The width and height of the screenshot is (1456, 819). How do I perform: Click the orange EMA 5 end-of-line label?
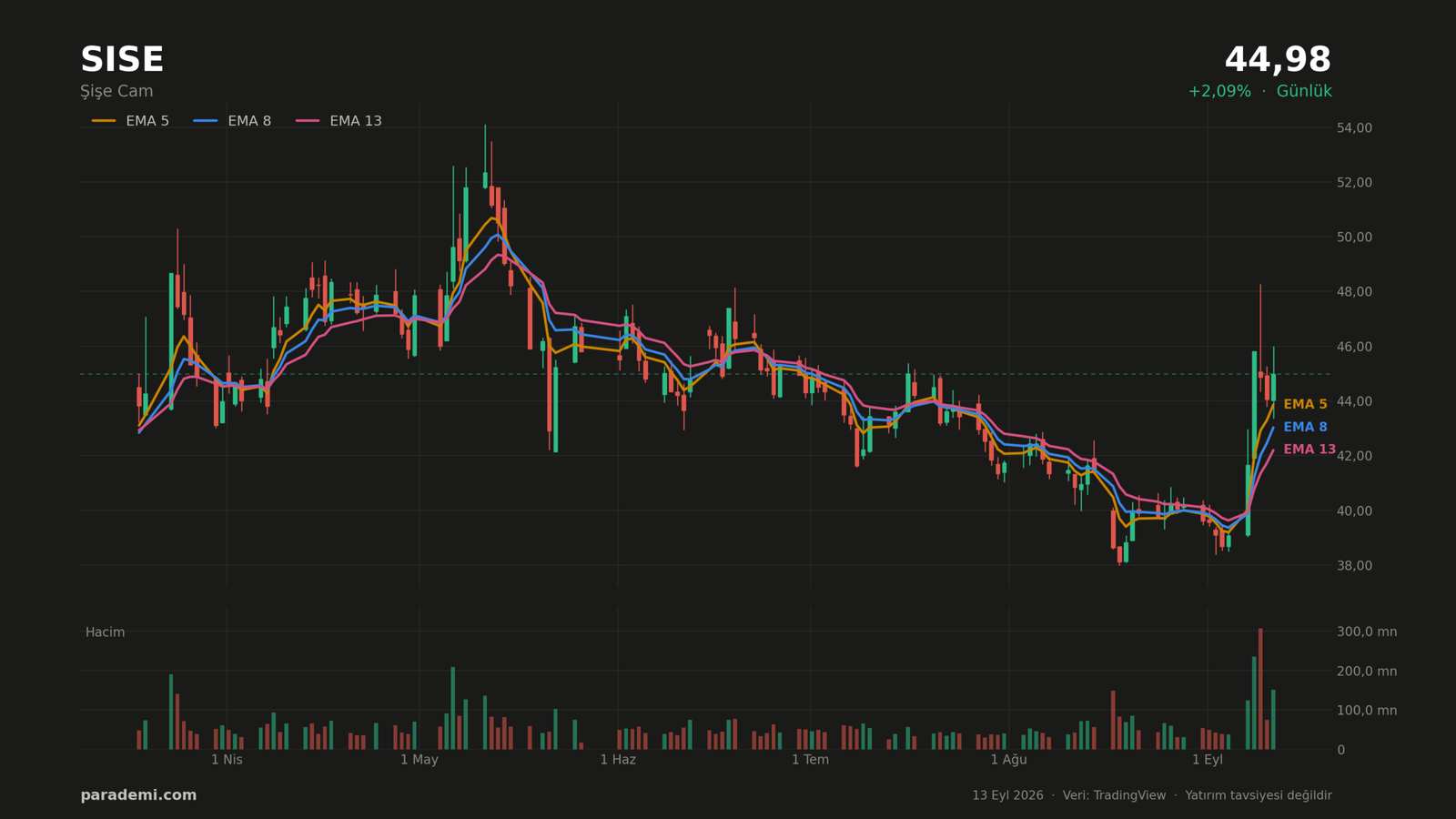(1305, 404)
